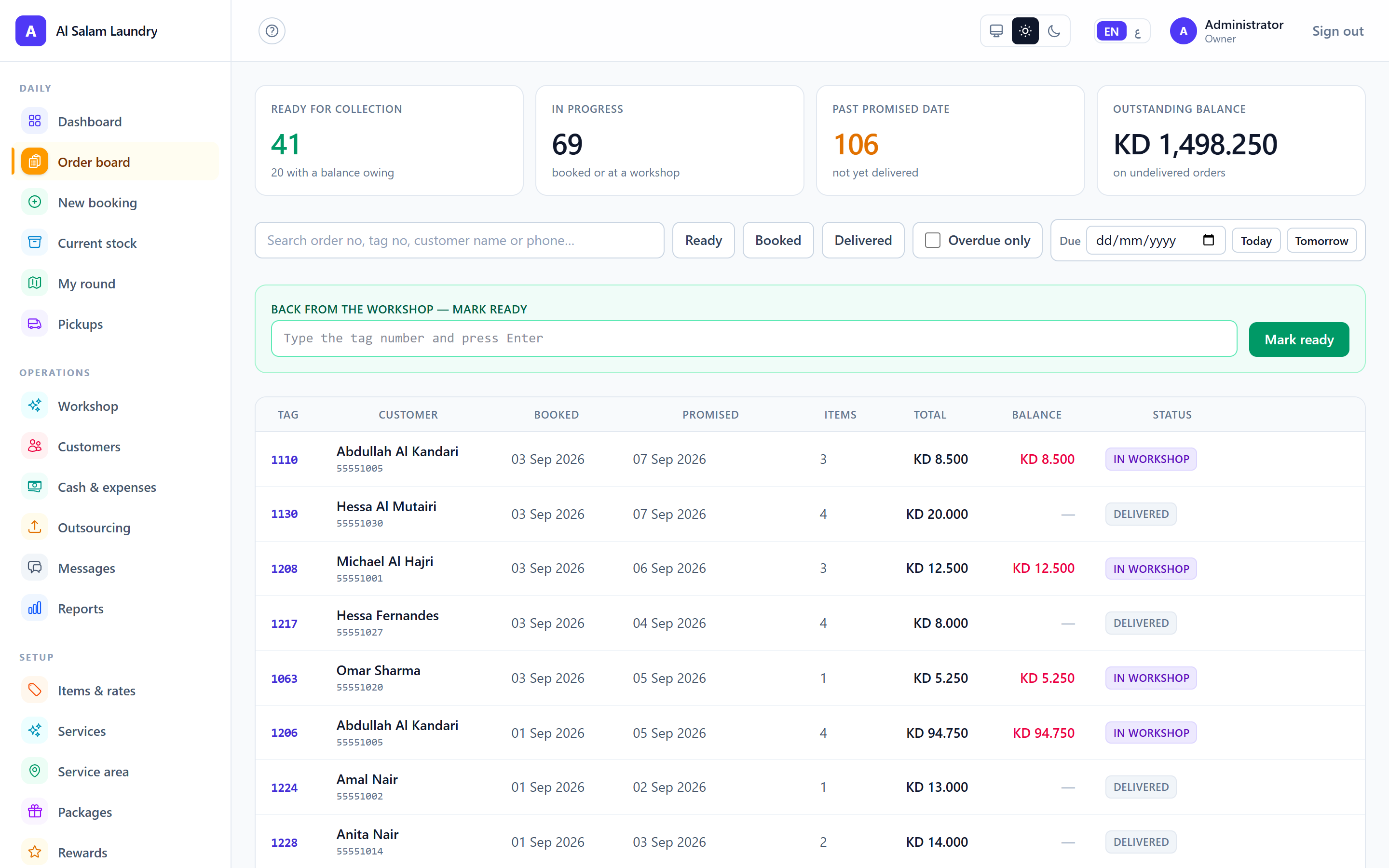1389x868 pixels.
Task: Open order tag 1063
Action: coord(284,678)
